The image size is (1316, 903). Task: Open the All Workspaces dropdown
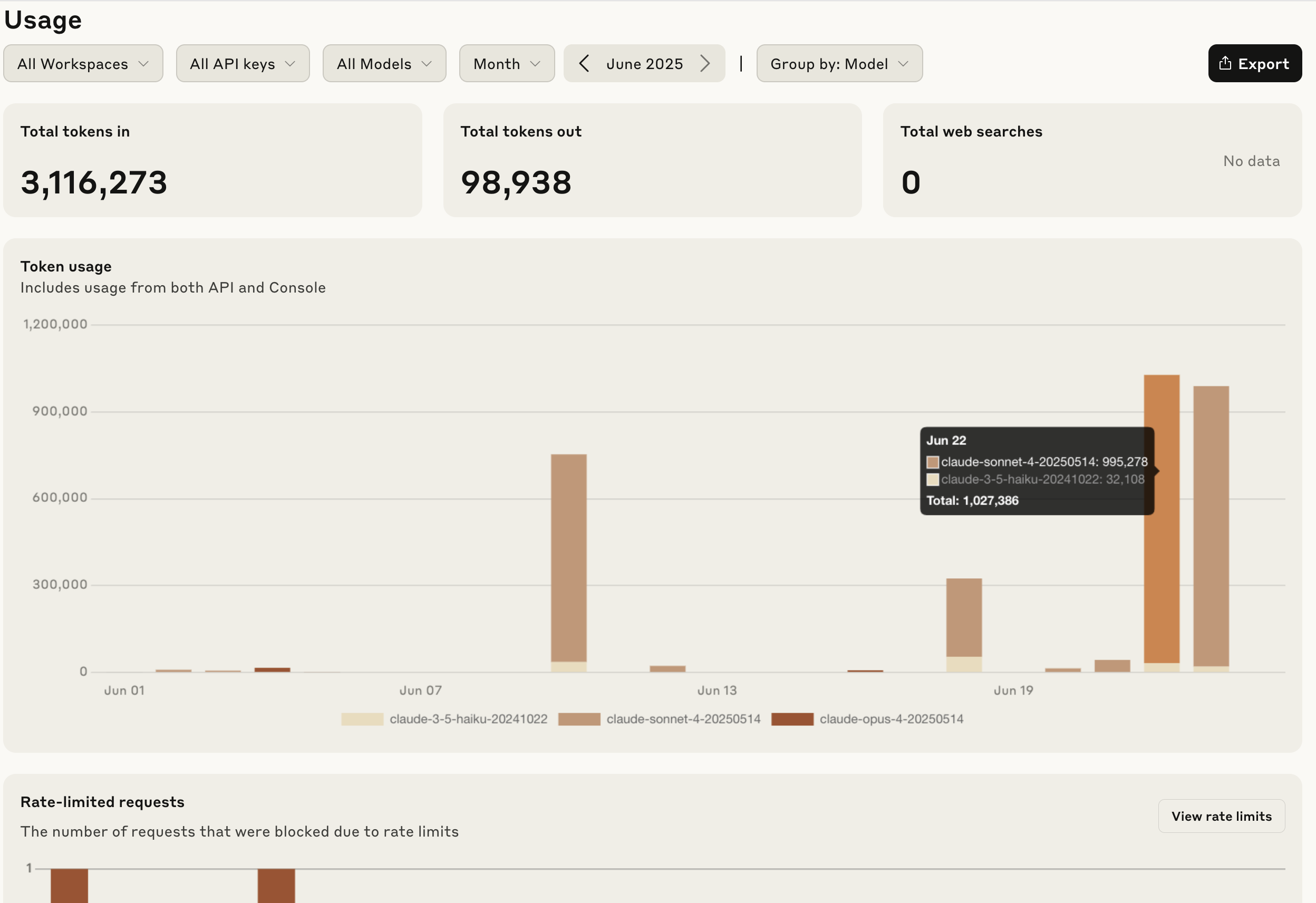[83, 63]
